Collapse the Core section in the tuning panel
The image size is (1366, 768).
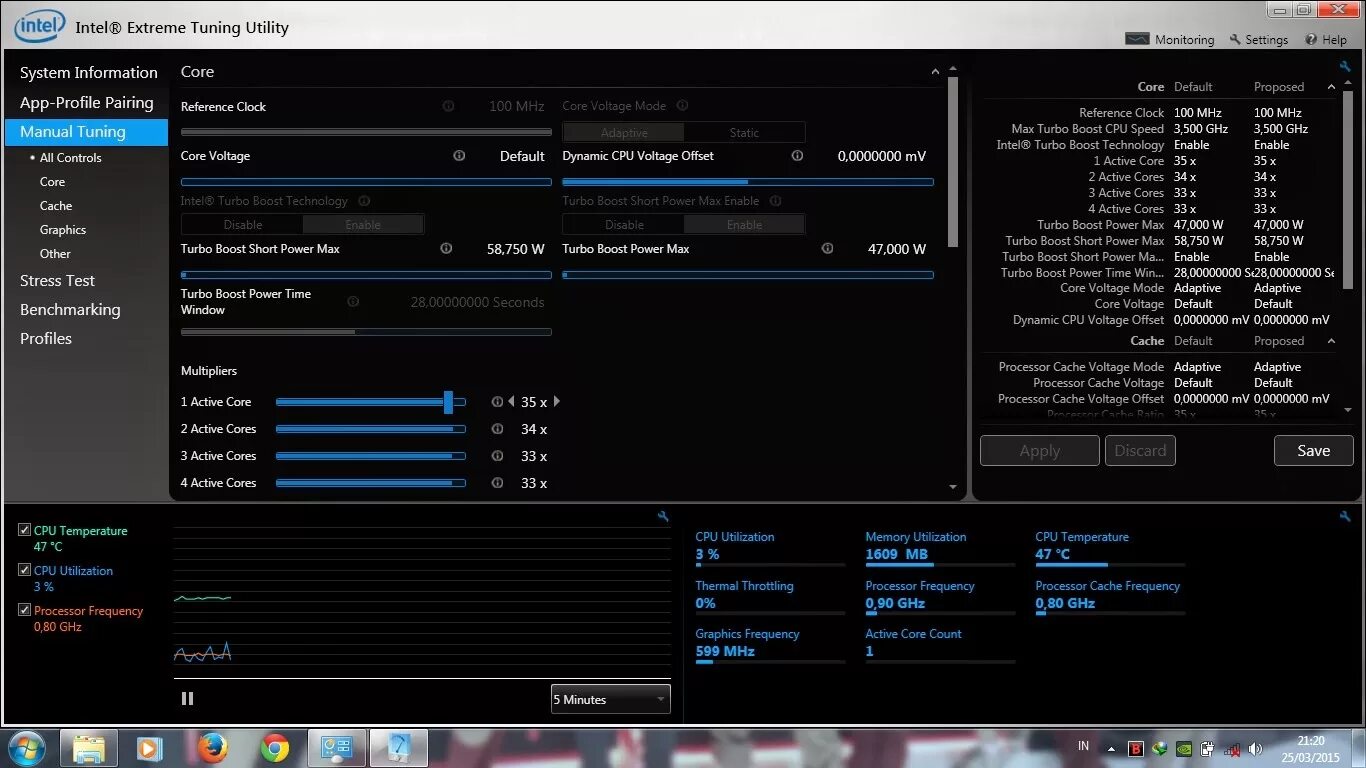935,72
